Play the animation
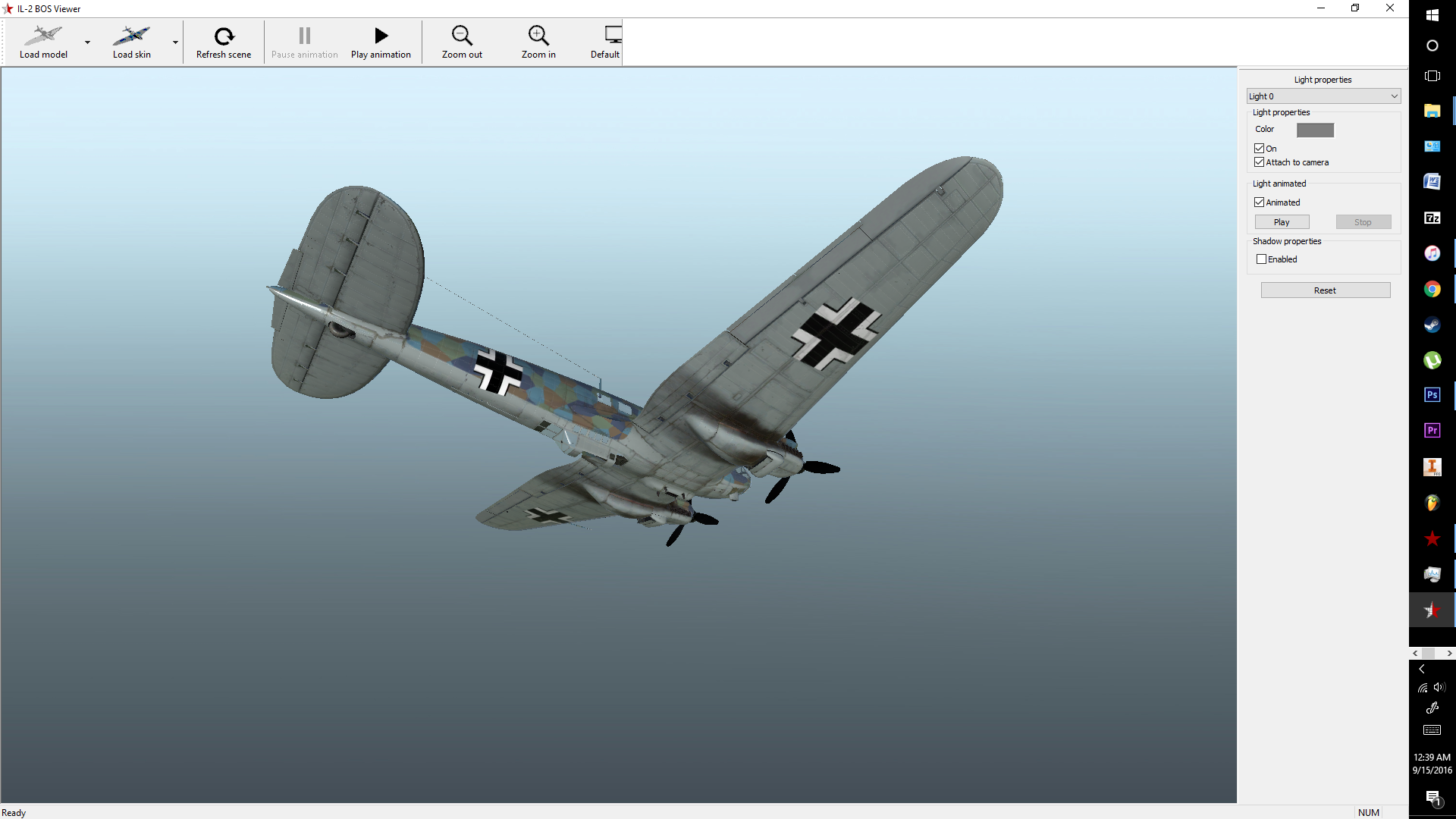 coord(381,42)
